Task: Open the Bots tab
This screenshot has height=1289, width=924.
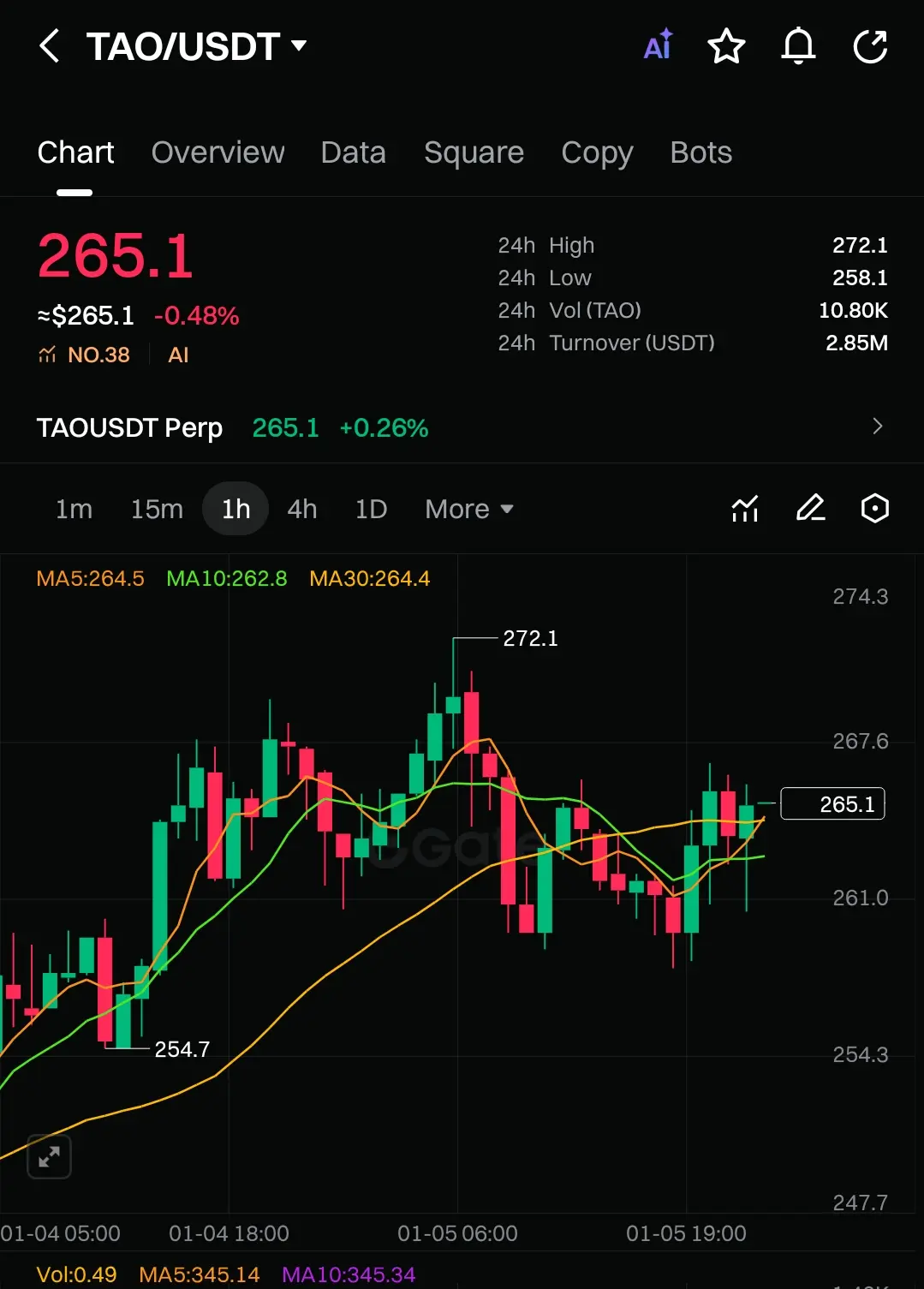Action: pos(700,152)
